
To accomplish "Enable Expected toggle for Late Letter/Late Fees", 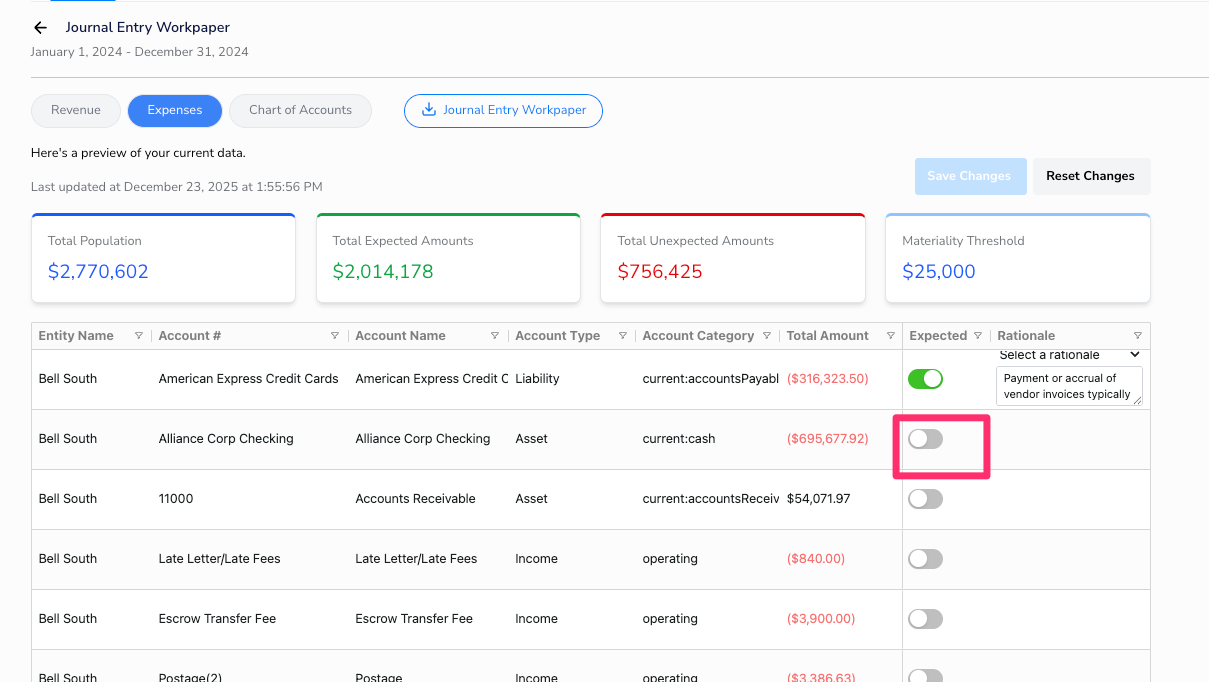I will 925,559.
